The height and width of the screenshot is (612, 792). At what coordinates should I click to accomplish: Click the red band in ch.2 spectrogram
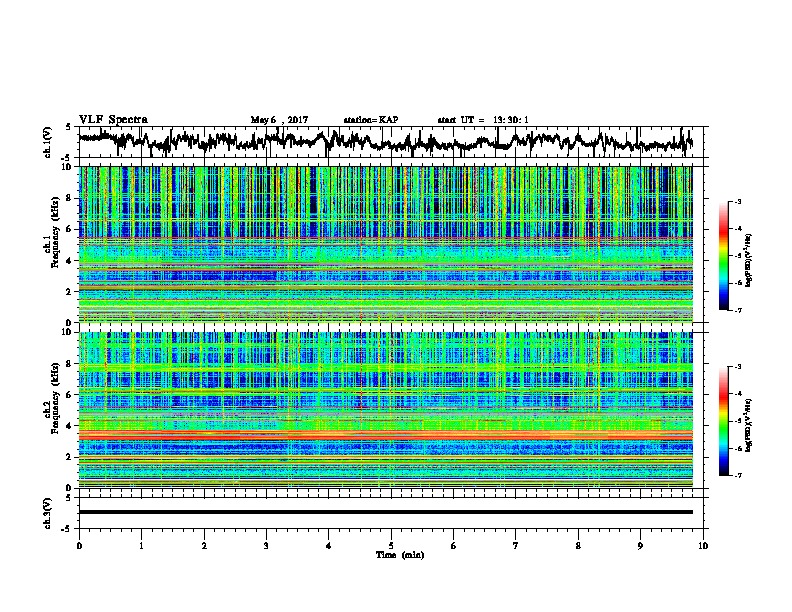[x=385, y=435]
